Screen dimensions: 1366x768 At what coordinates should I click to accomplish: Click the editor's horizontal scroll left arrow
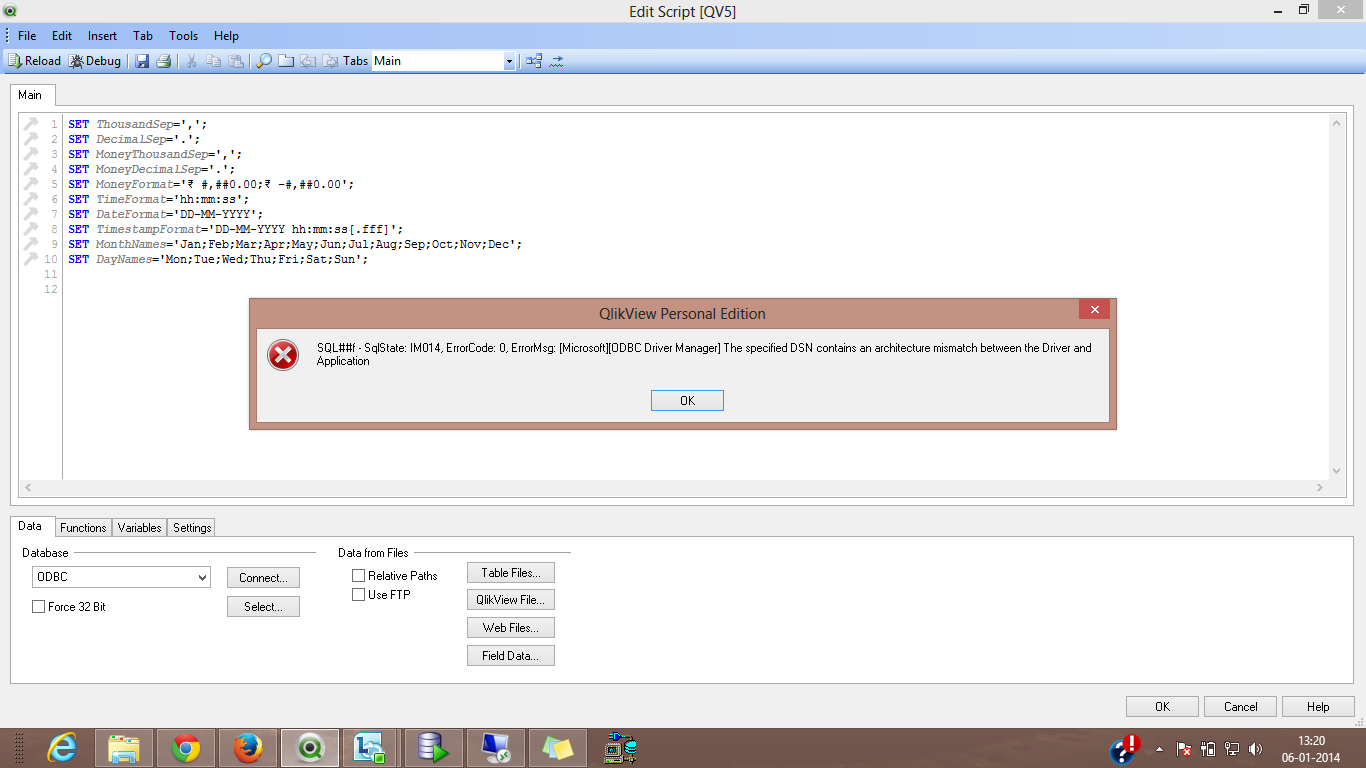28,488
